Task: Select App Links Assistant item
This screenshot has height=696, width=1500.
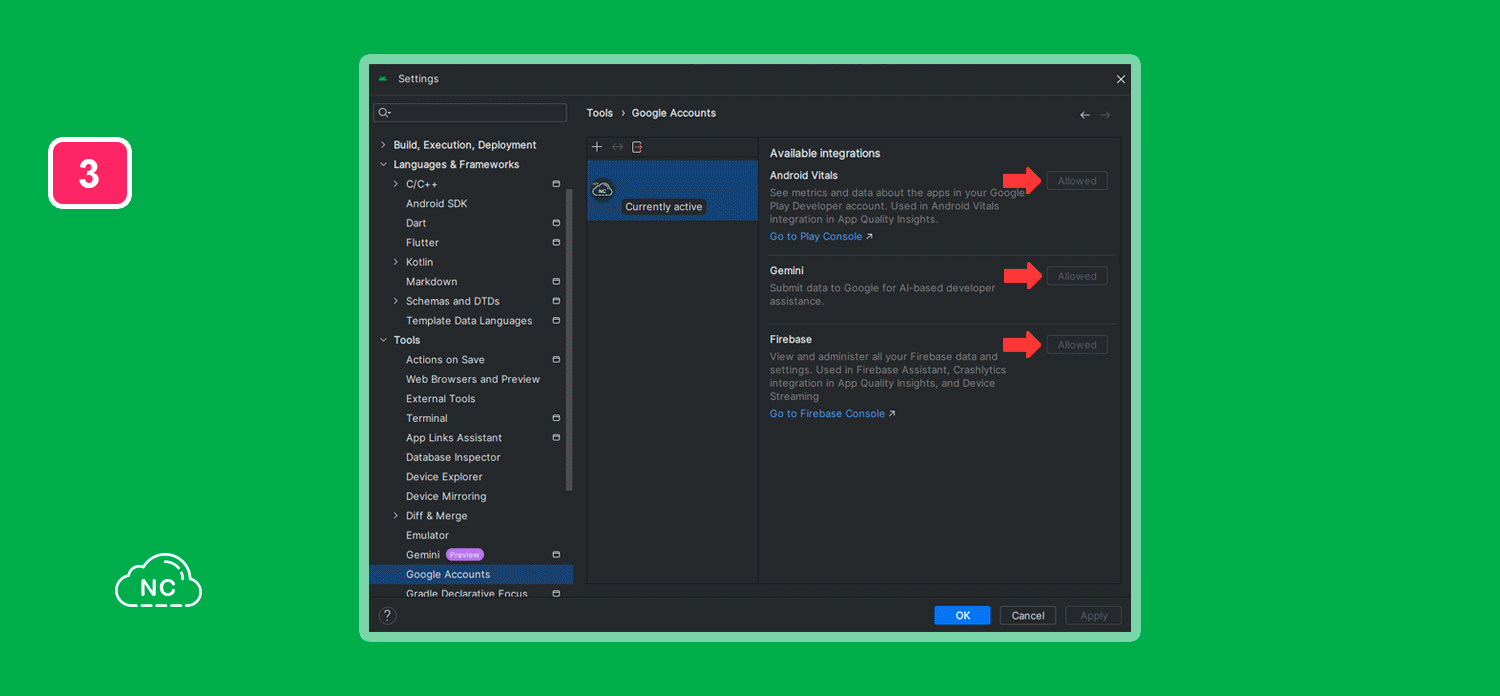Action: (x=454, y=438)
